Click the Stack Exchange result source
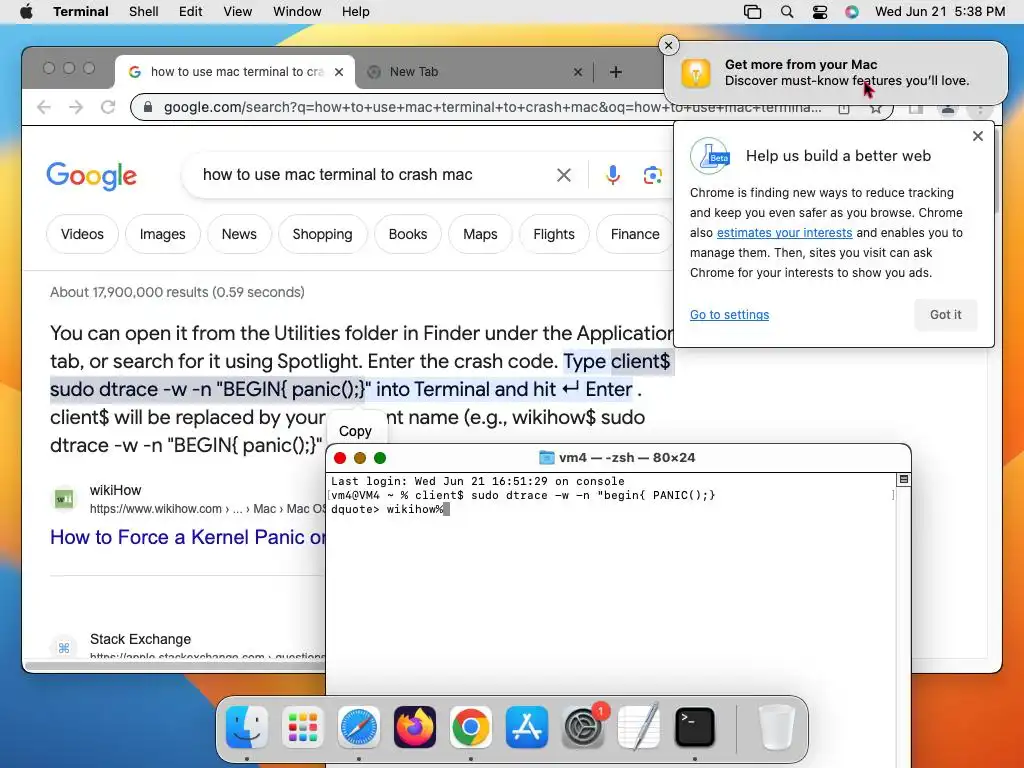 pos(140,639)
